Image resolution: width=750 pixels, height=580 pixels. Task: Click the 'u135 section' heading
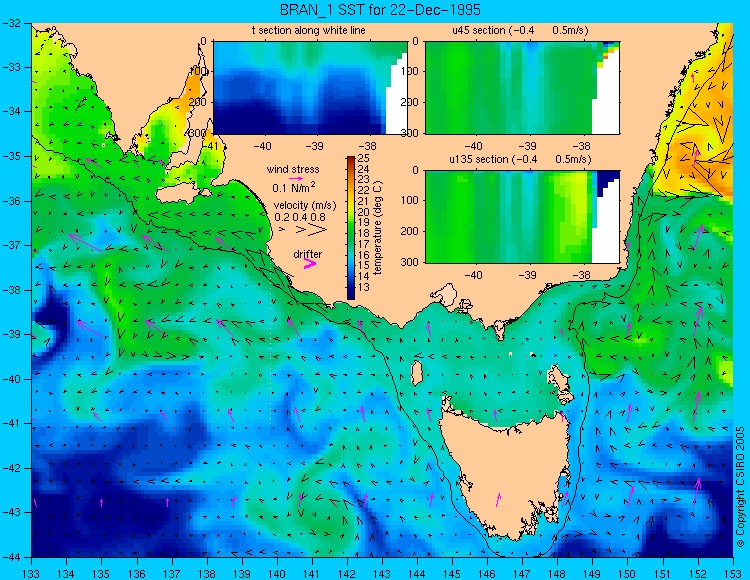476,159
